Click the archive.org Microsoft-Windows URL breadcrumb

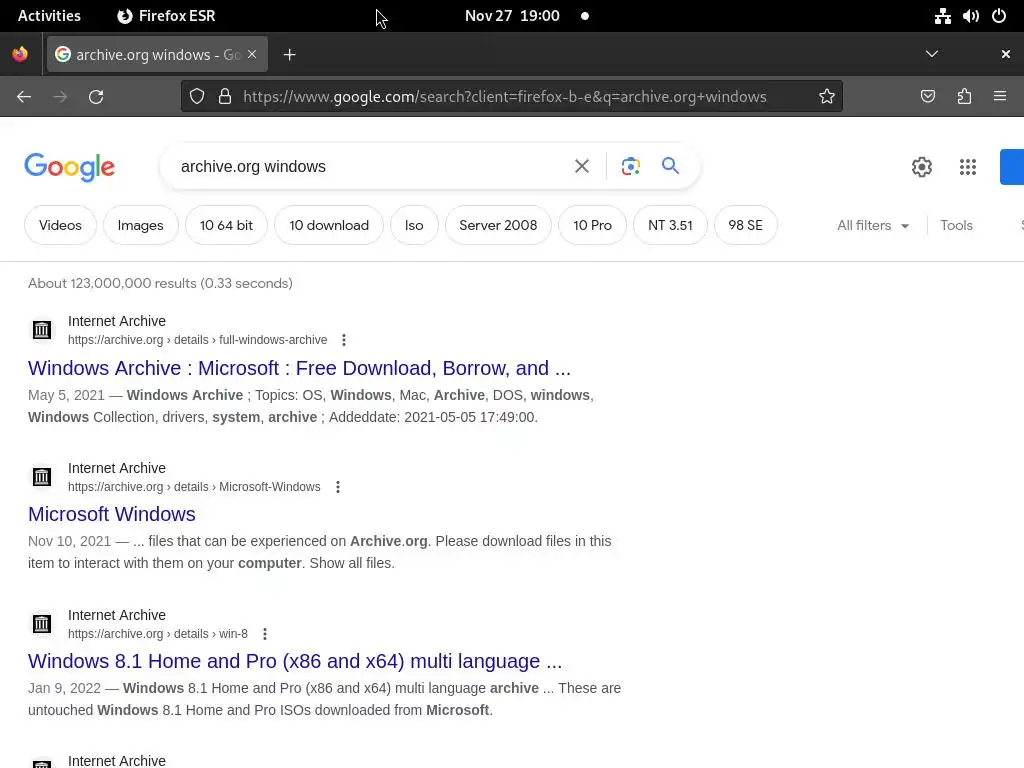[194, 487]
